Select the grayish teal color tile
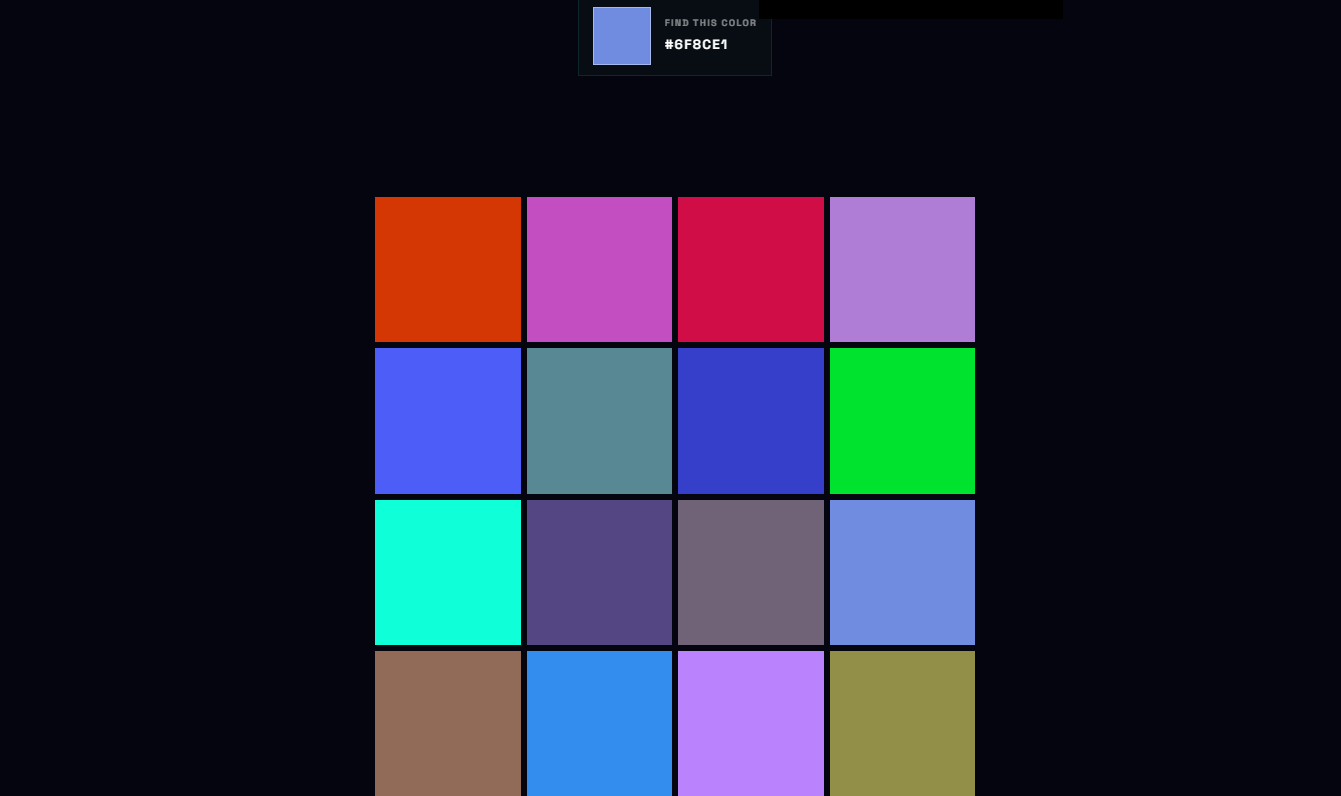Image resolution: width=1341 pixels, height=796 pixels. click(599, 421)
